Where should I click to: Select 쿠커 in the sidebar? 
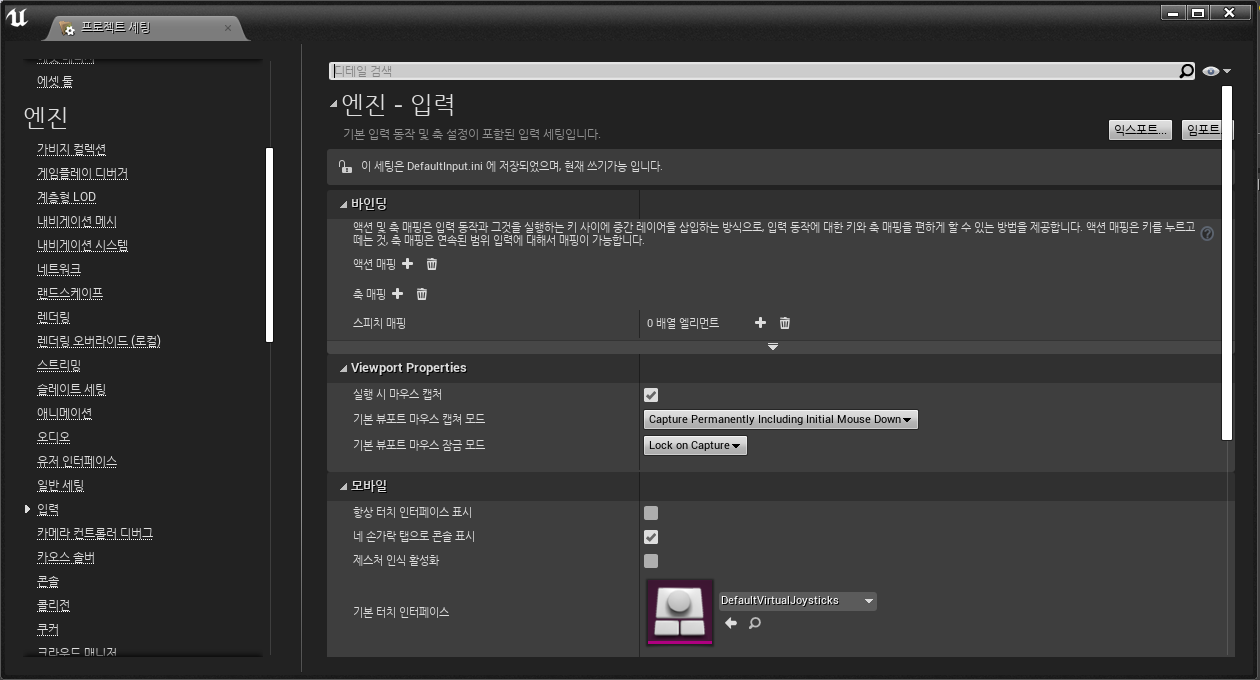point(48,629)
